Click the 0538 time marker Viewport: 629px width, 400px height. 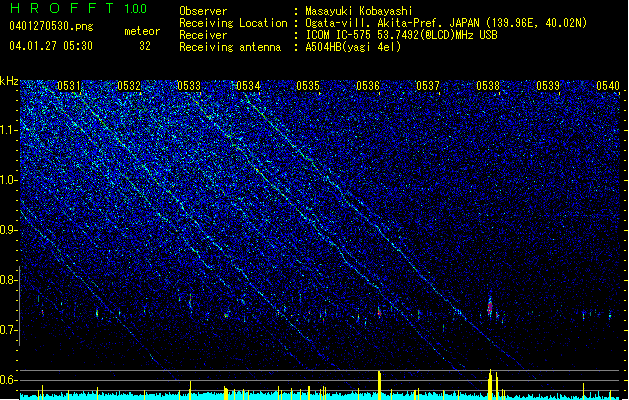coord(488,86)
